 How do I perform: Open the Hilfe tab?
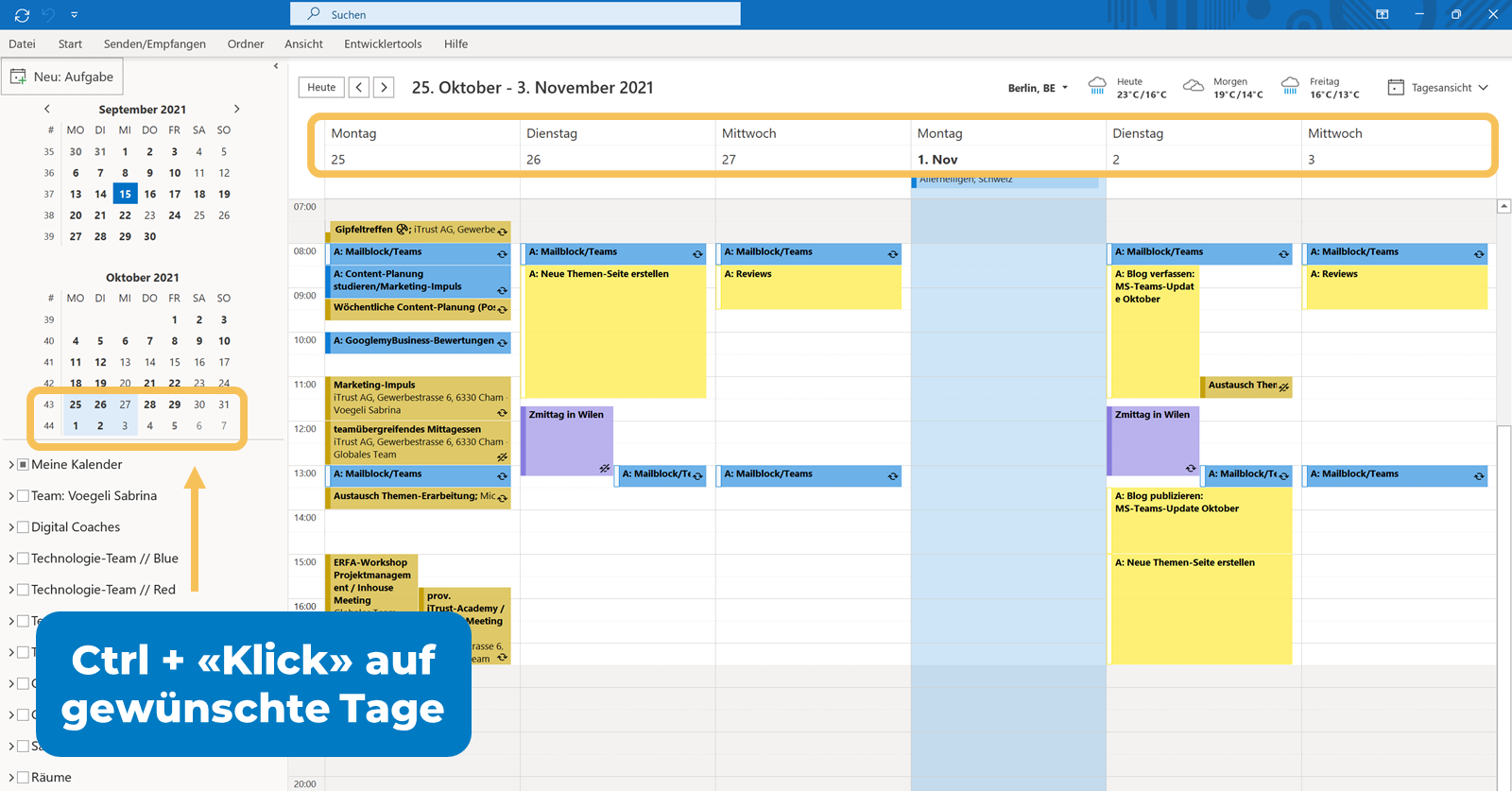coord(455,43)
